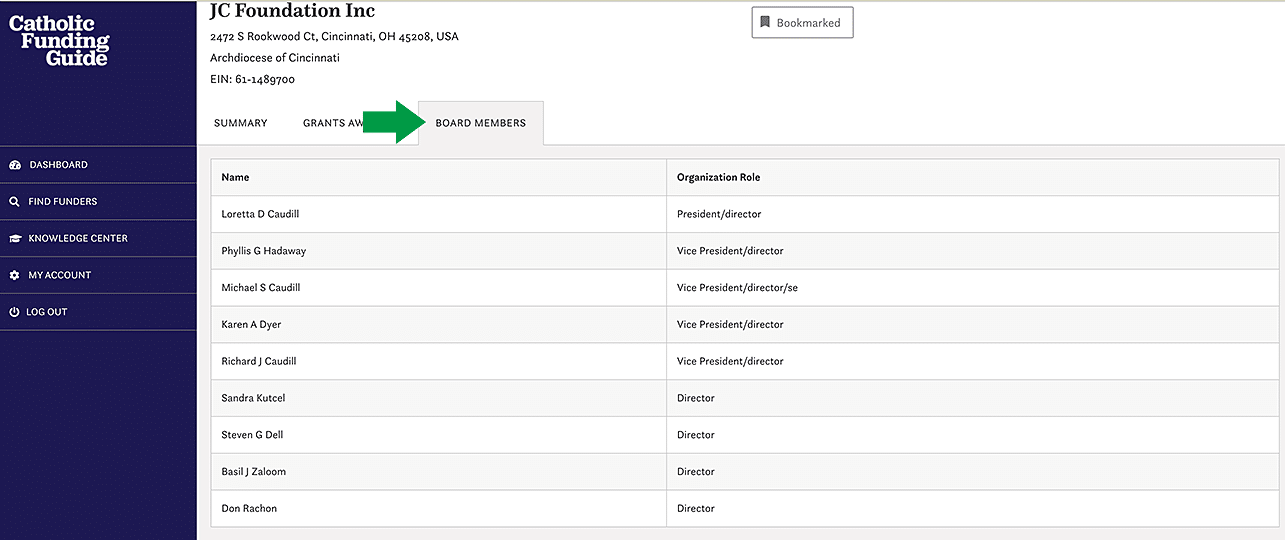Select Sandra Kutcel name cell

coord(439,398)
